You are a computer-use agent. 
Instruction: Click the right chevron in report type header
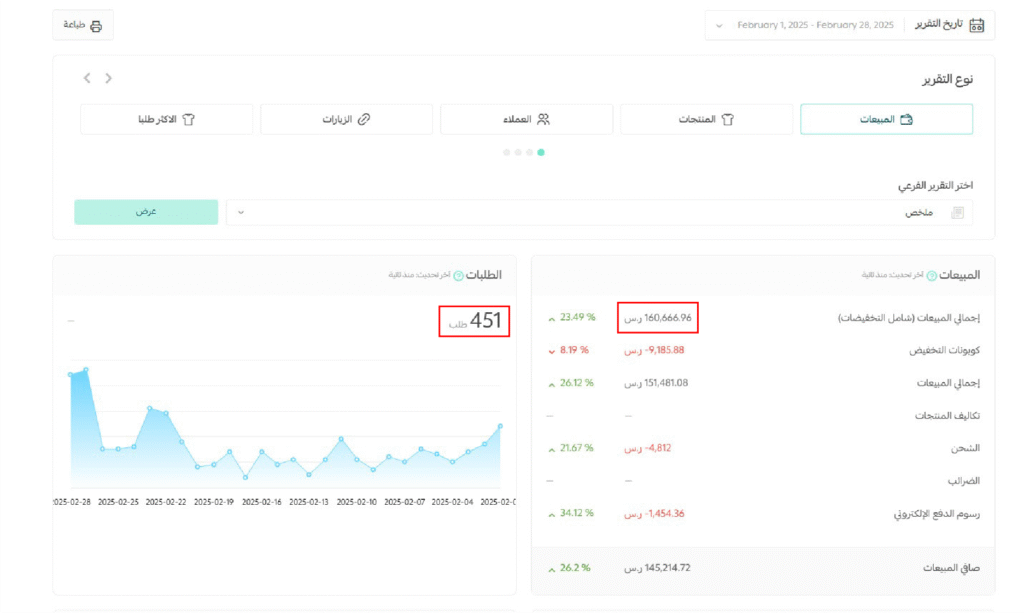pos(109,78)
